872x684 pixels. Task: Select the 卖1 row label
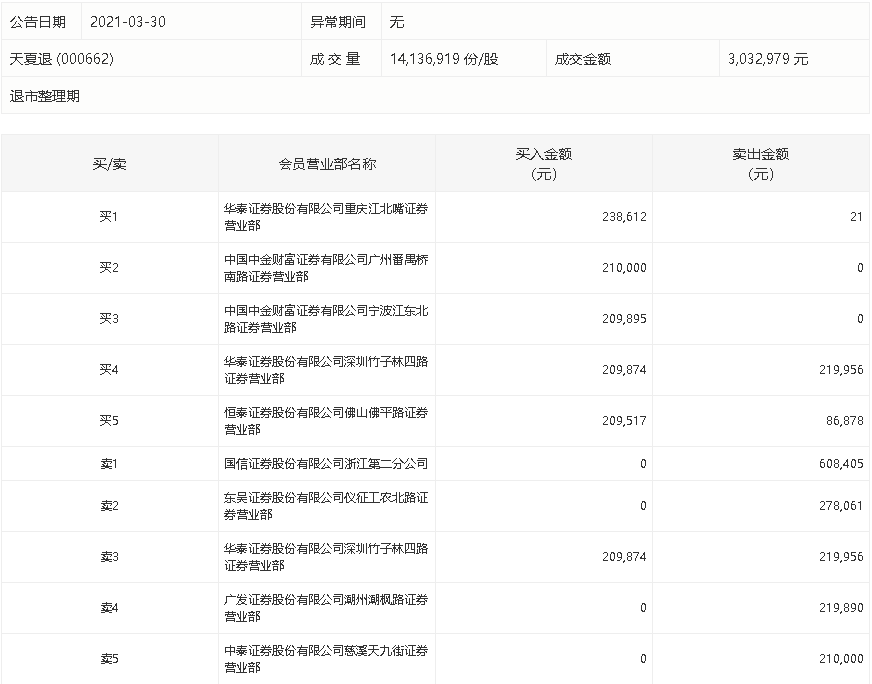(x=109, y=463)
